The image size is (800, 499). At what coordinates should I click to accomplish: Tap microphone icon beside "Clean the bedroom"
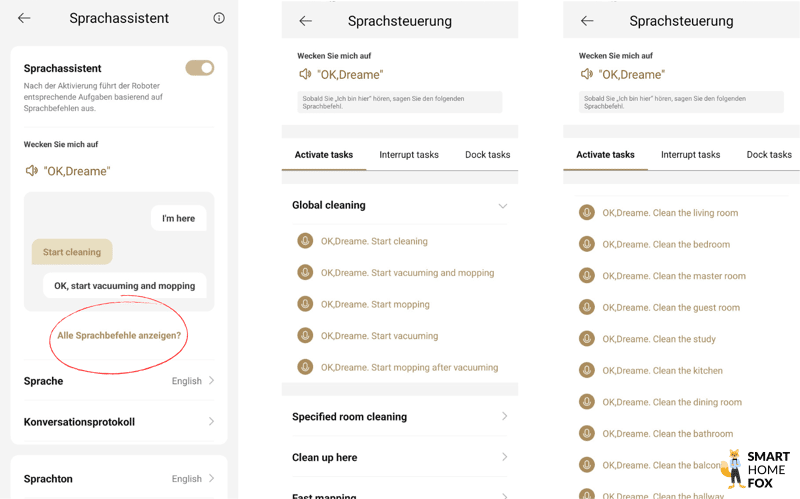[587, 244]
